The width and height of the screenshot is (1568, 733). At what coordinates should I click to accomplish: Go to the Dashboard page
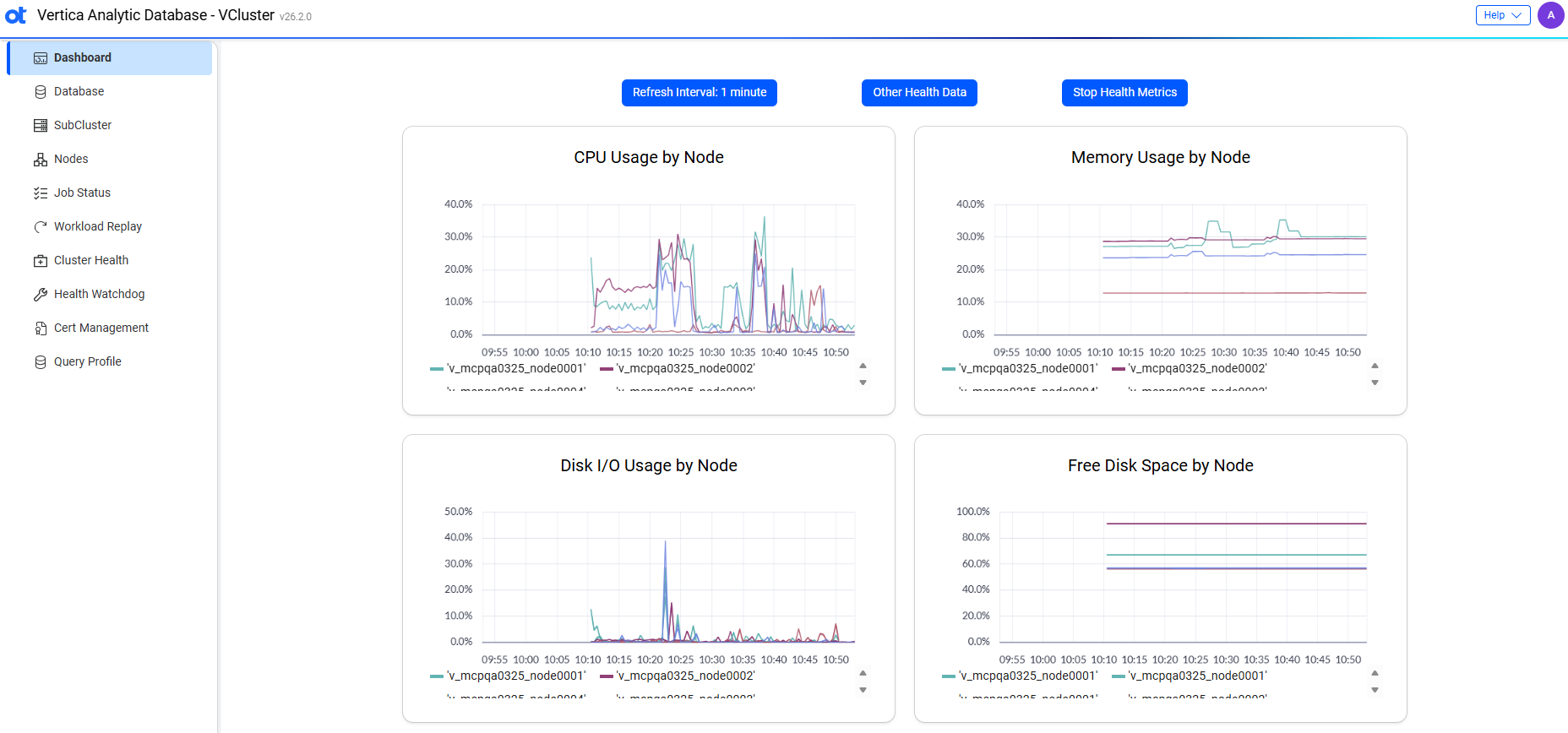110,57
